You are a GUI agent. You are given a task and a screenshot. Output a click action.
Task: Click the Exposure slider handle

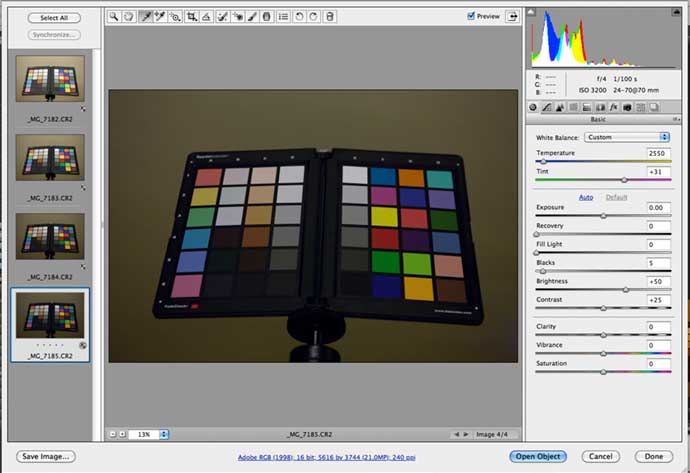click(x=603, y=216)
